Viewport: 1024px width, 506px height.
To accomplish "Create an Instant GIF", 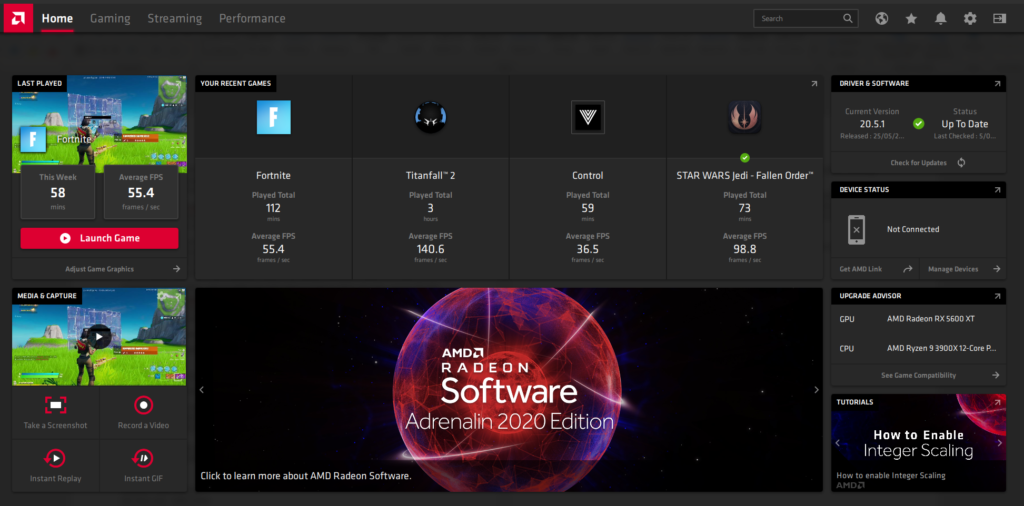I will (144, 458).
